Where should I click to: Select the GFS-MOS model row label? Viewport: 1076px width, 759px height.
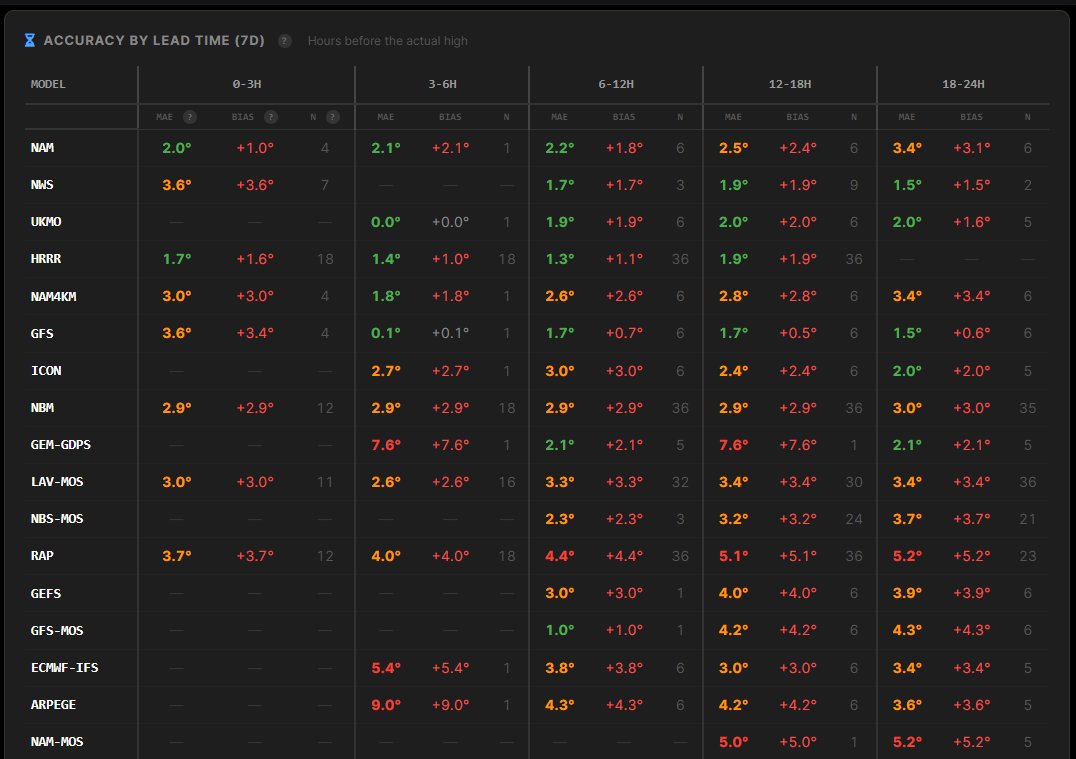tap(57, 631)
